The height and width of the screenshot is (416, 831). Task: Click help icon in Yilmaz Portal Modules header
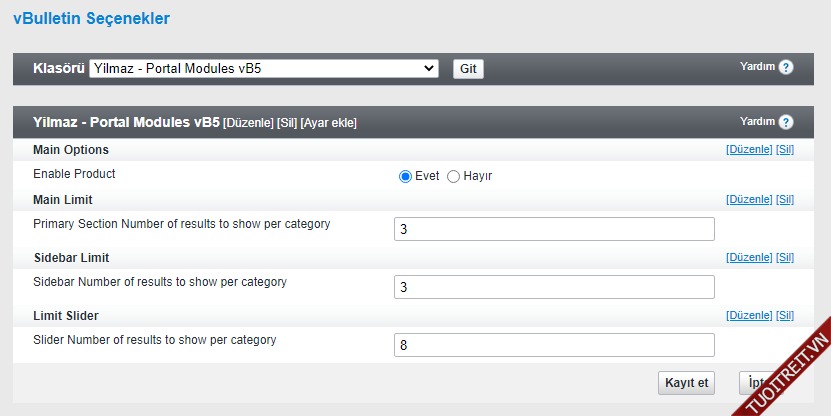(x=786, y=122)
